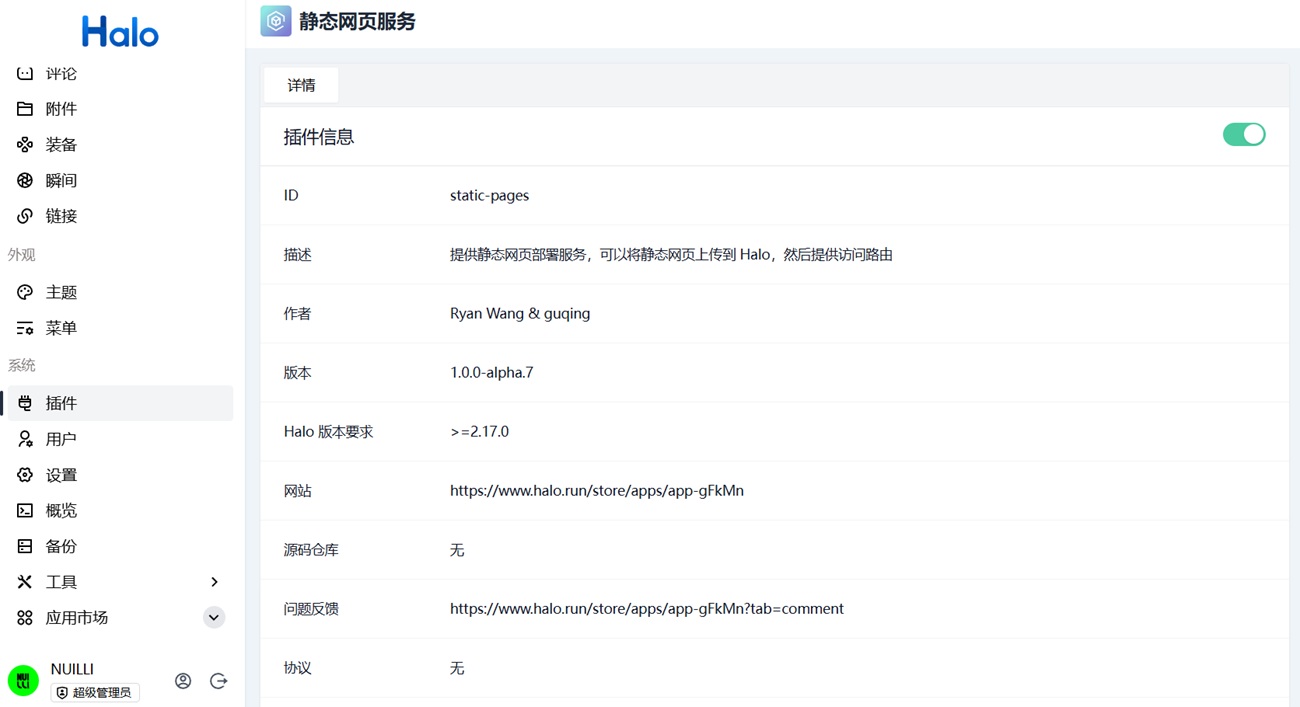Screen dimensions: 1300x707
Task: Click the 菜单 menu settings icon
Action: click(x=25, y=328)
